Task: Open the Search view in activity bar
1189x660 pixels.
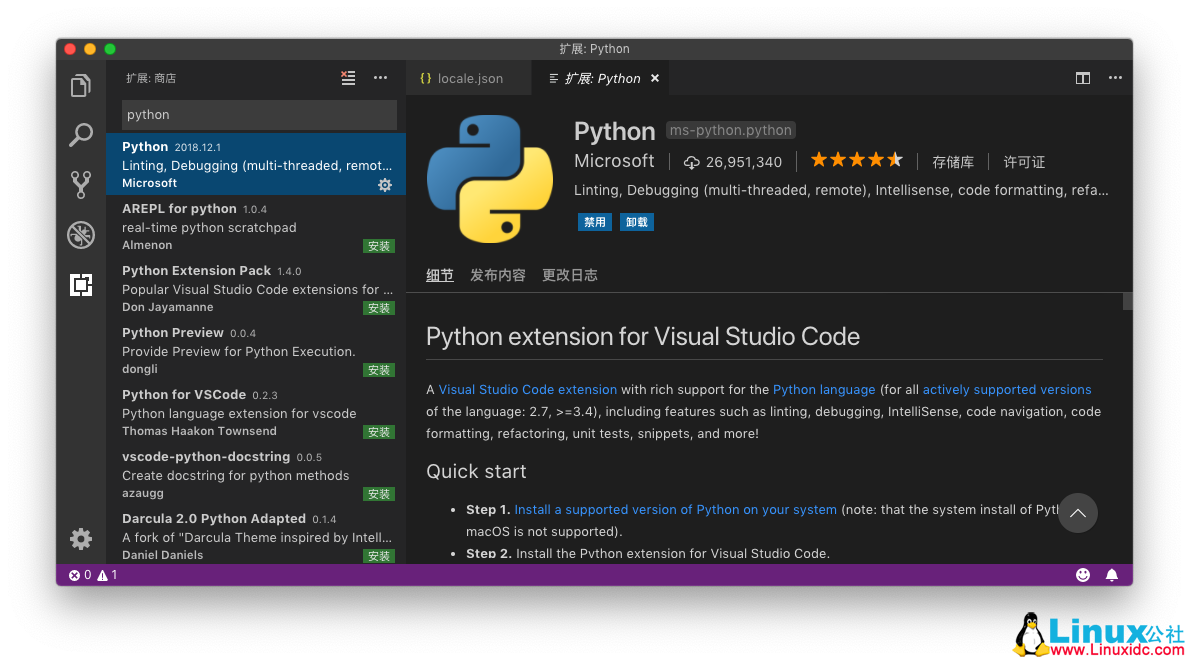Action: (x=81, y=135)
